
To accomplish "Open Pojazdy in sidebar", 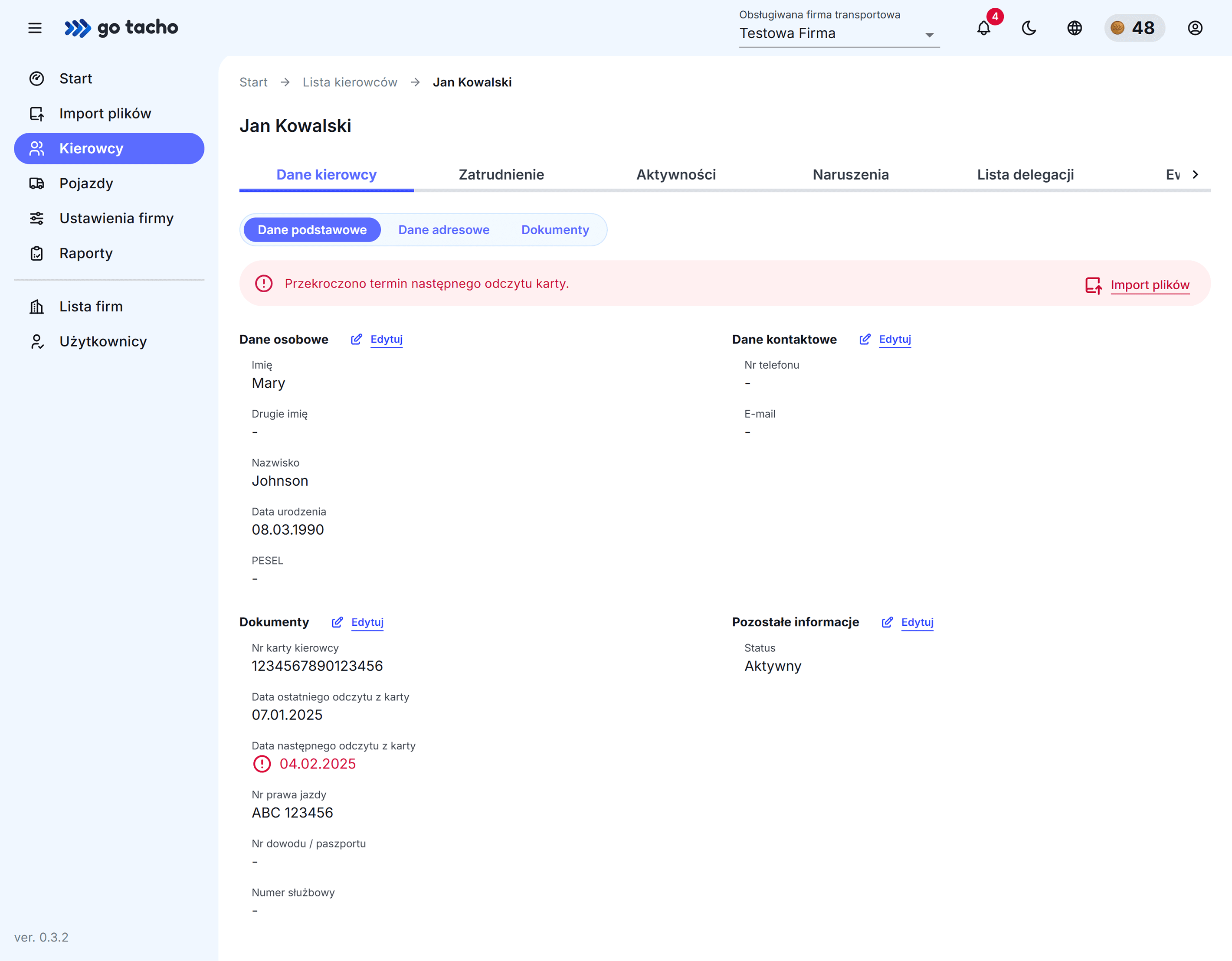I will (x=109, y=183).
